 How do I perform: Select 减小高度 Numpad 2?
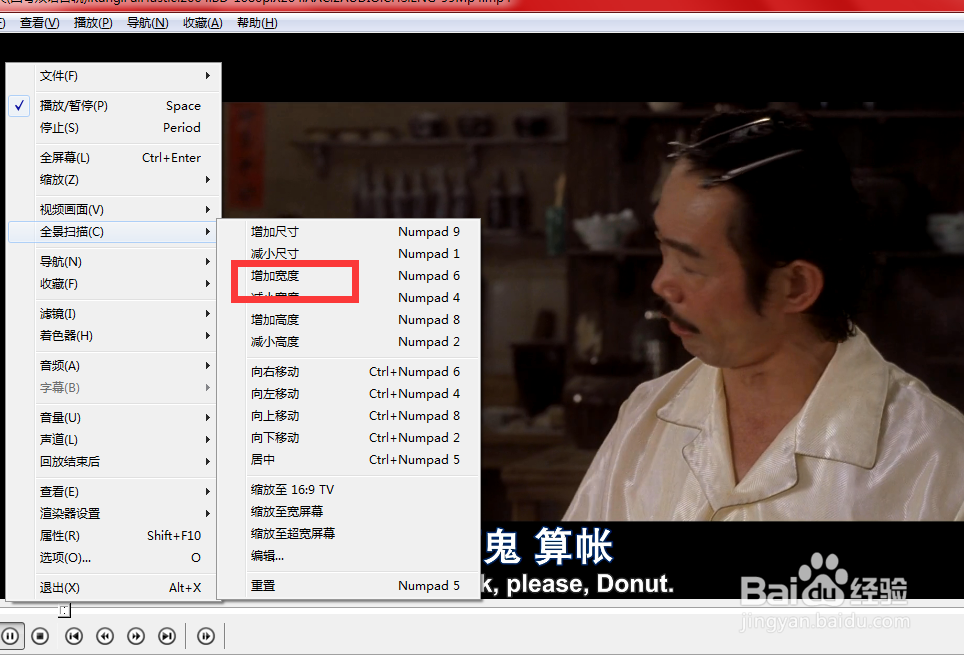(x=349, y=342)
